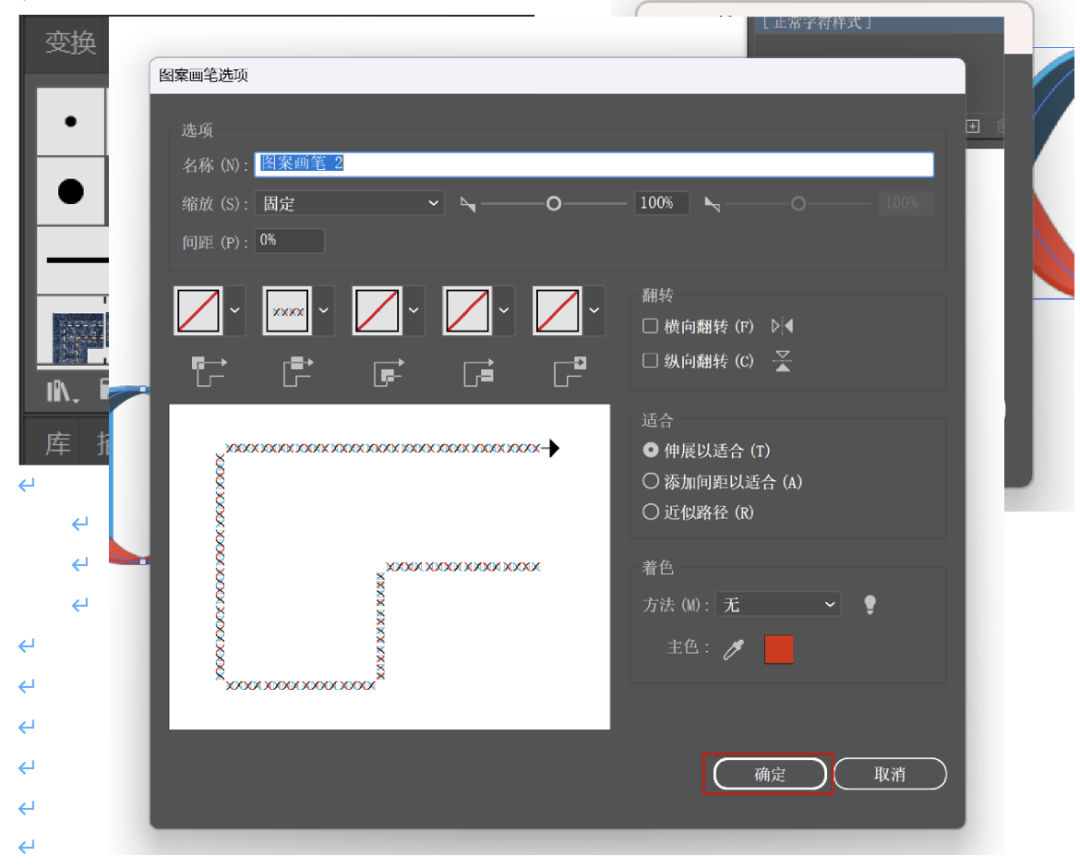Select 添加间距以适合 (A) radio option
1080x868 pixels.
650,481
